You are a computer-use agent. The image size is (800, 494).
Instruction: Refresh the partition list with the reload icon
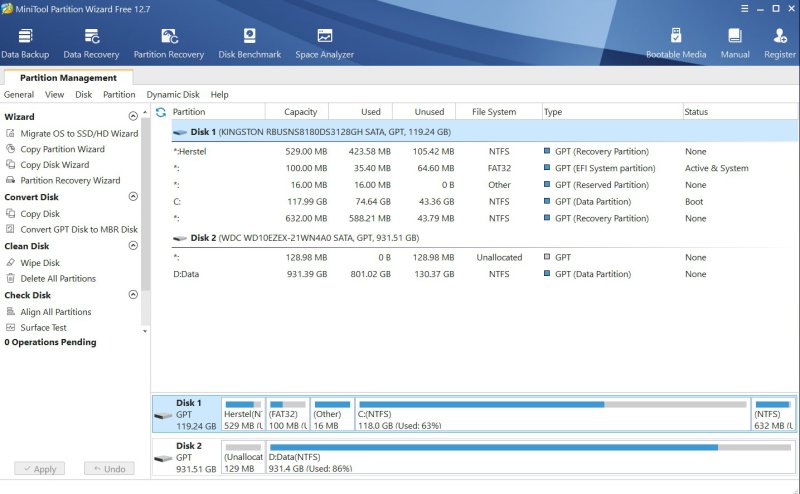pos(161,112)
